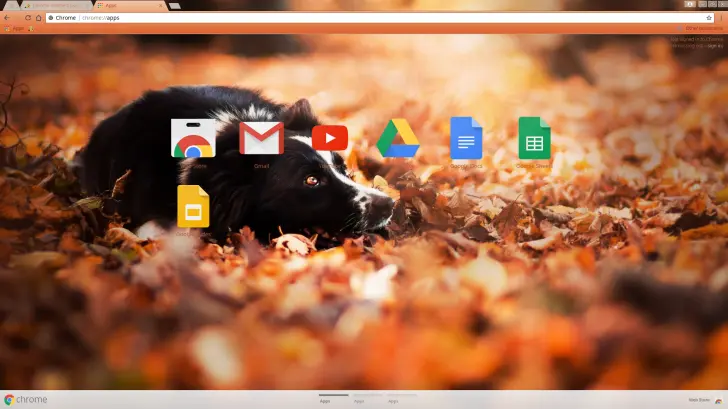Open the Other bookmarks folder
The width and height of the screenshot is (728, 409).
(x=701, y=29)
